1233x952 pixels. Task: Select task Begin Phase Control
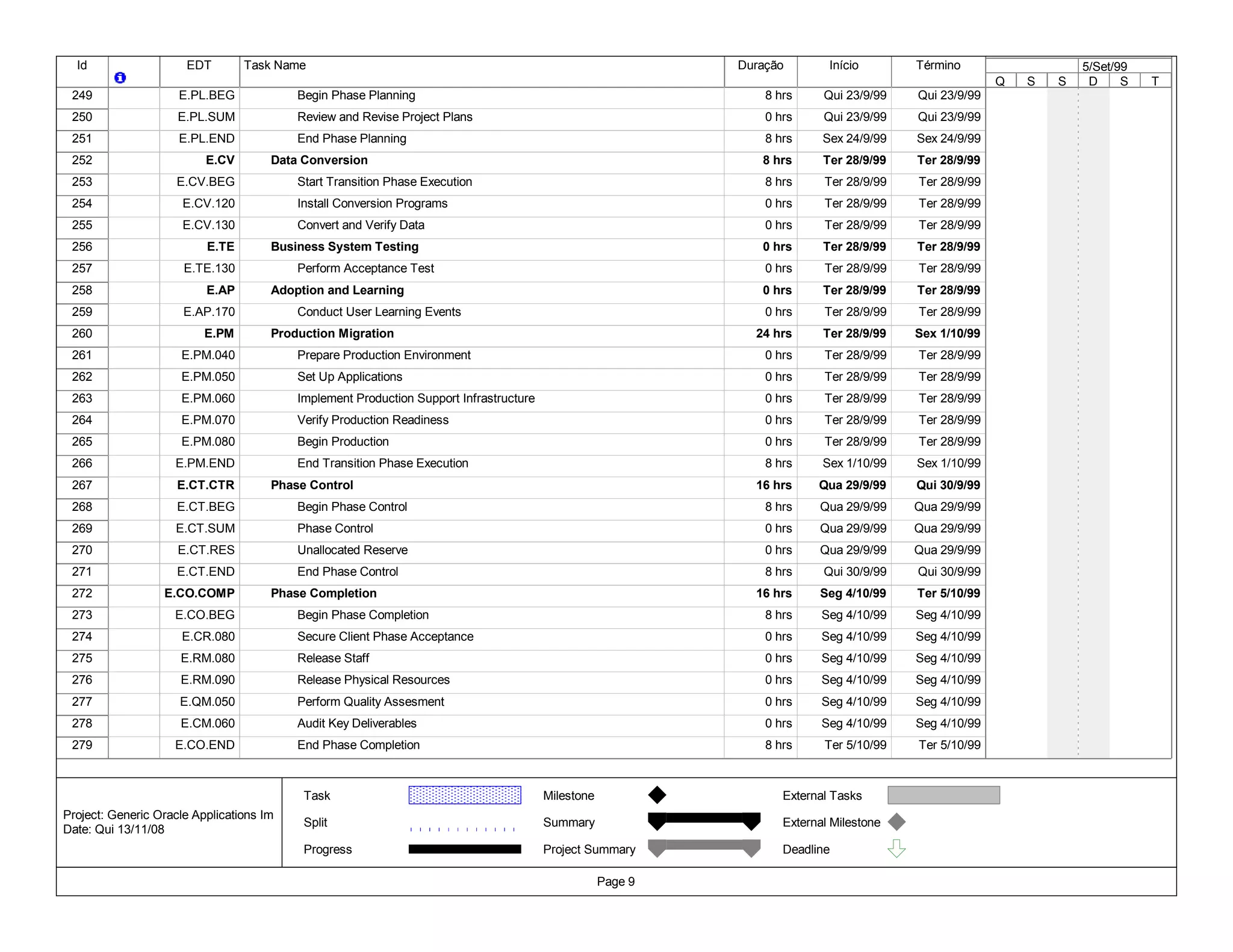tap(352, 507)
